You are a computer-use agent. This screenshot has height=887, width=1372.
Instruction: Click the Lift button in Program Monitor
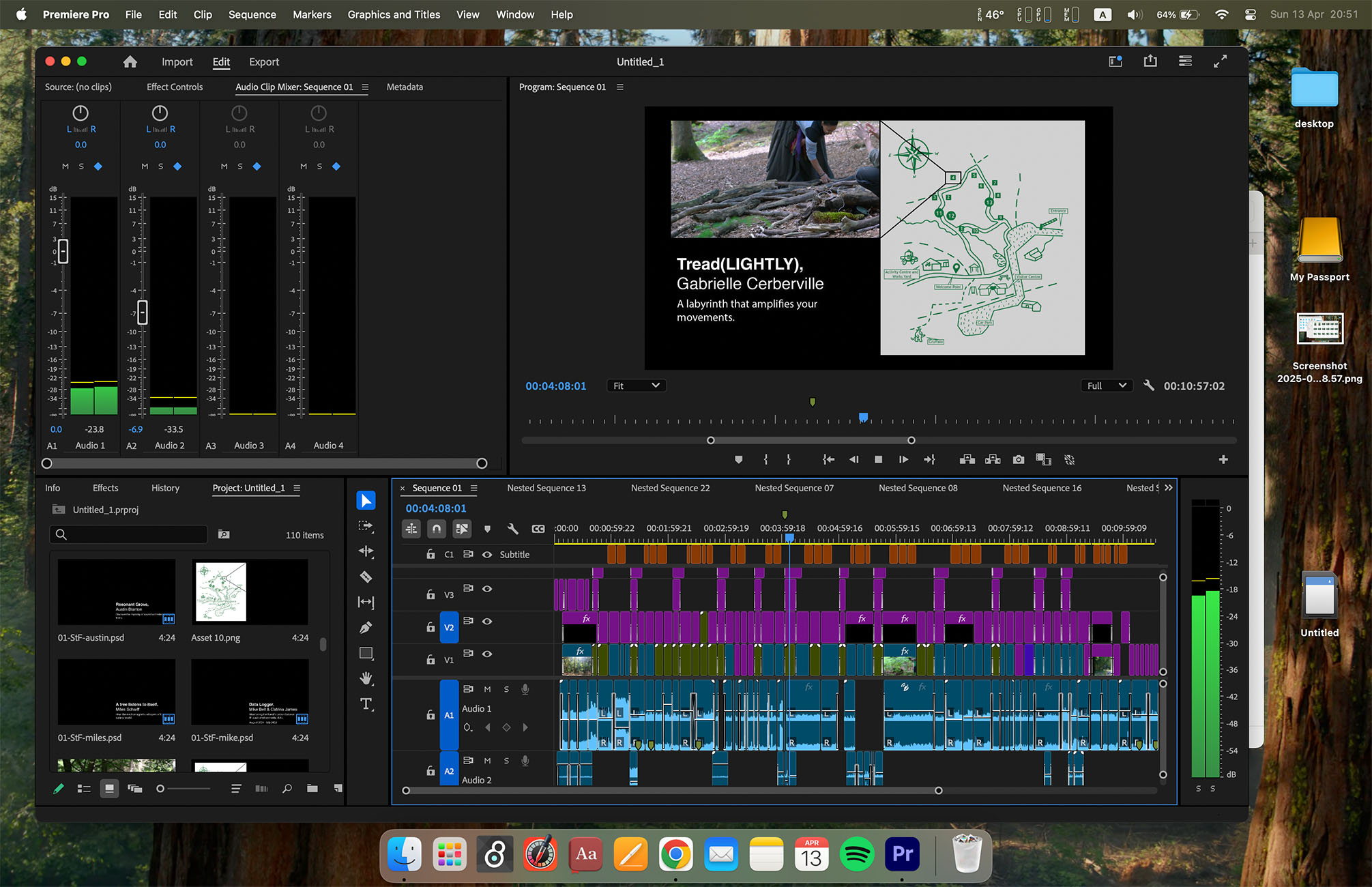point(967,460)
